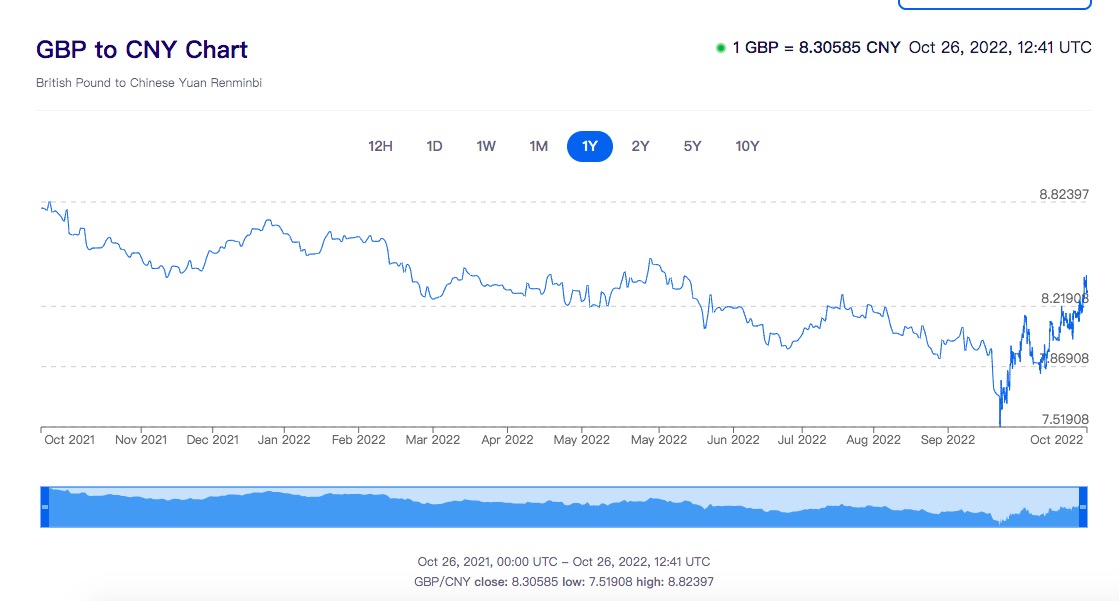Select the 5Y time range
1119x601 pixels.
coord(692,146)
